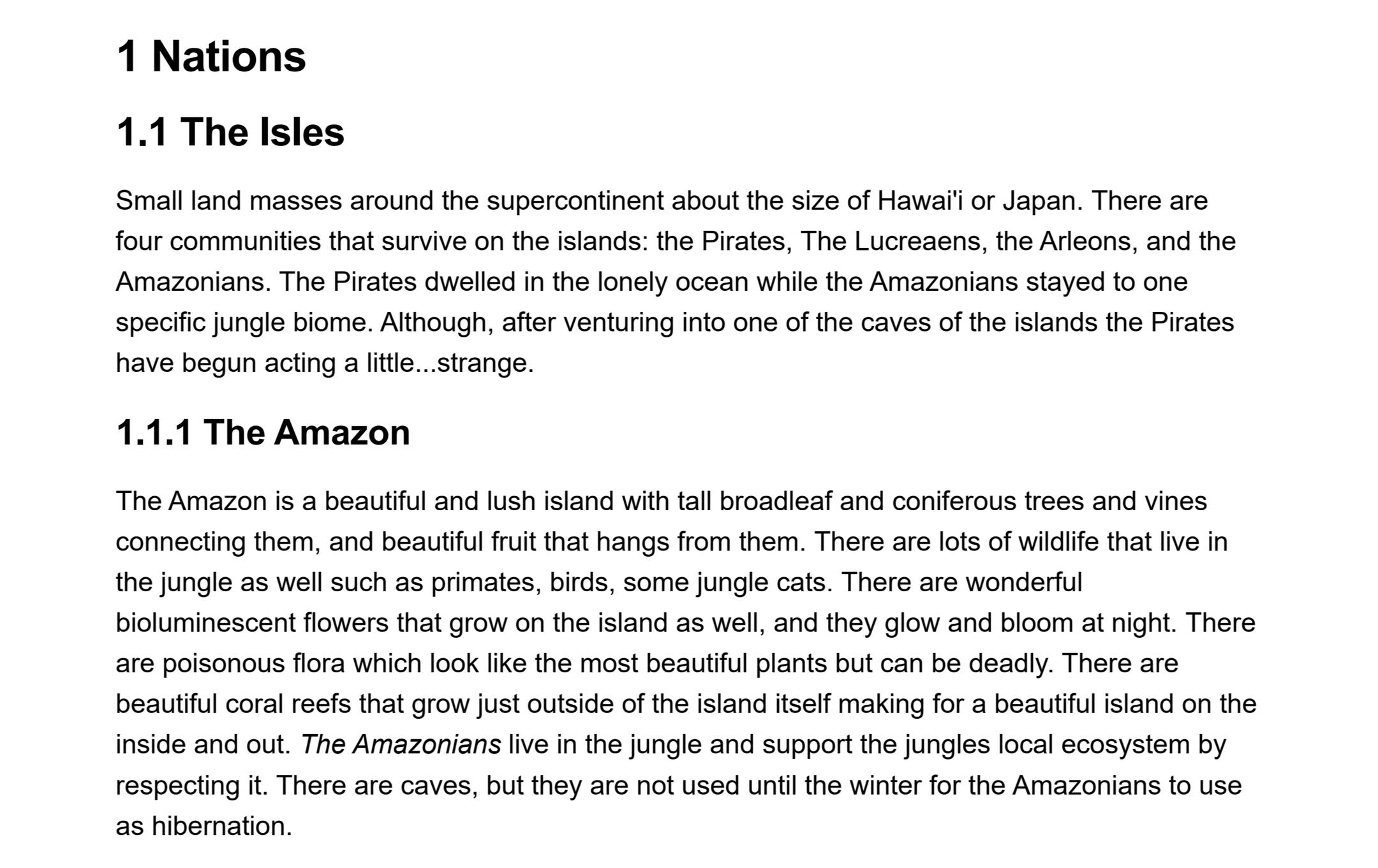The image size is (1378, 868).
Task: Click the word 'Although,' in first paragraph
Action: coord(437,323)
